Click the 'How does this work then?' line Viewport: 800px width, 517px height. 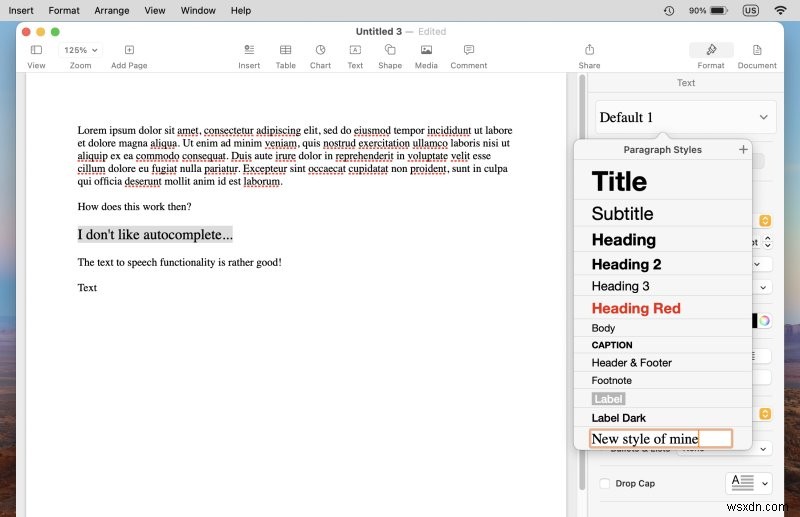click(135, 207)
